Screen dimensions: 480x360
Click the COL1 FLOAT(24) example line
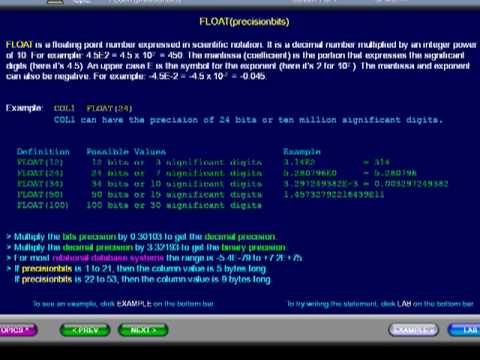click(x=93, y=108)
